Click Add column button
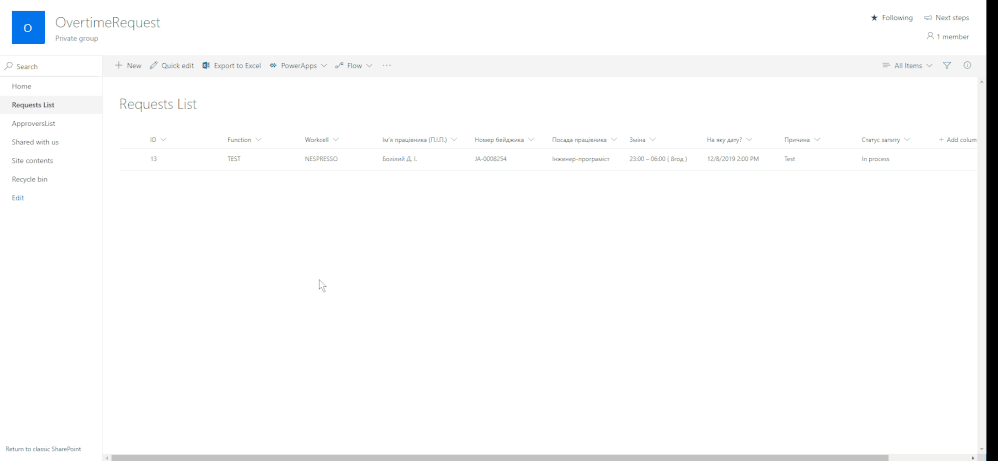Screen dimensions: 998x461 [958, 139]
